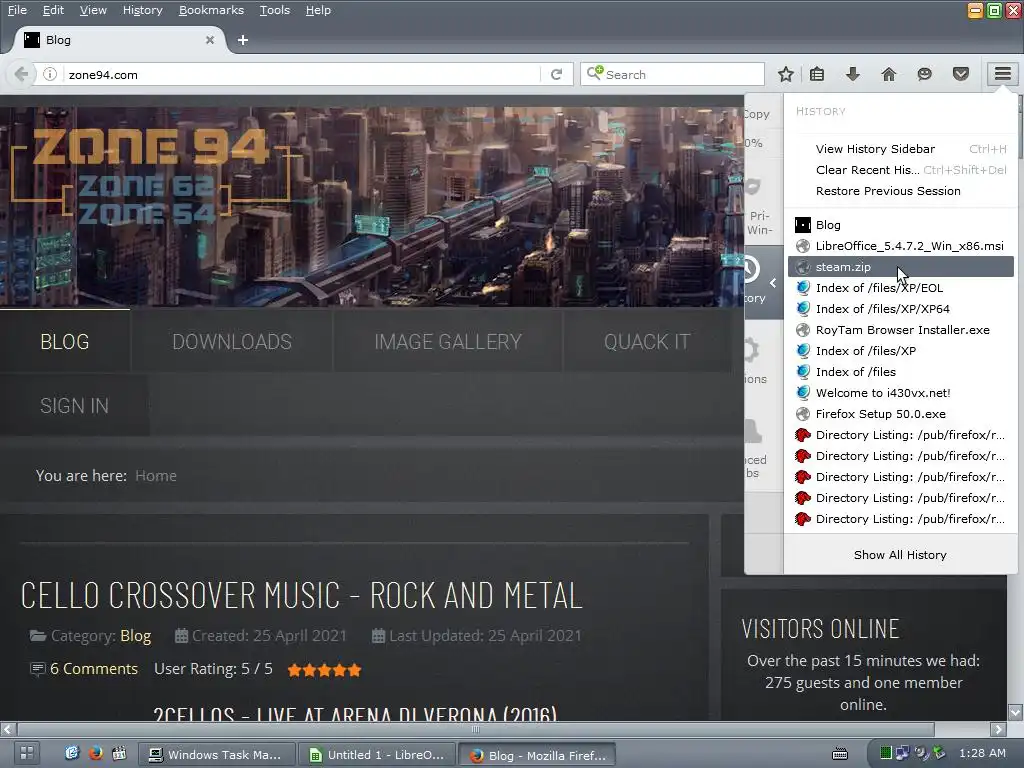
Task: Choose Clear Recent History option
Action: click(x=901, y=170)
